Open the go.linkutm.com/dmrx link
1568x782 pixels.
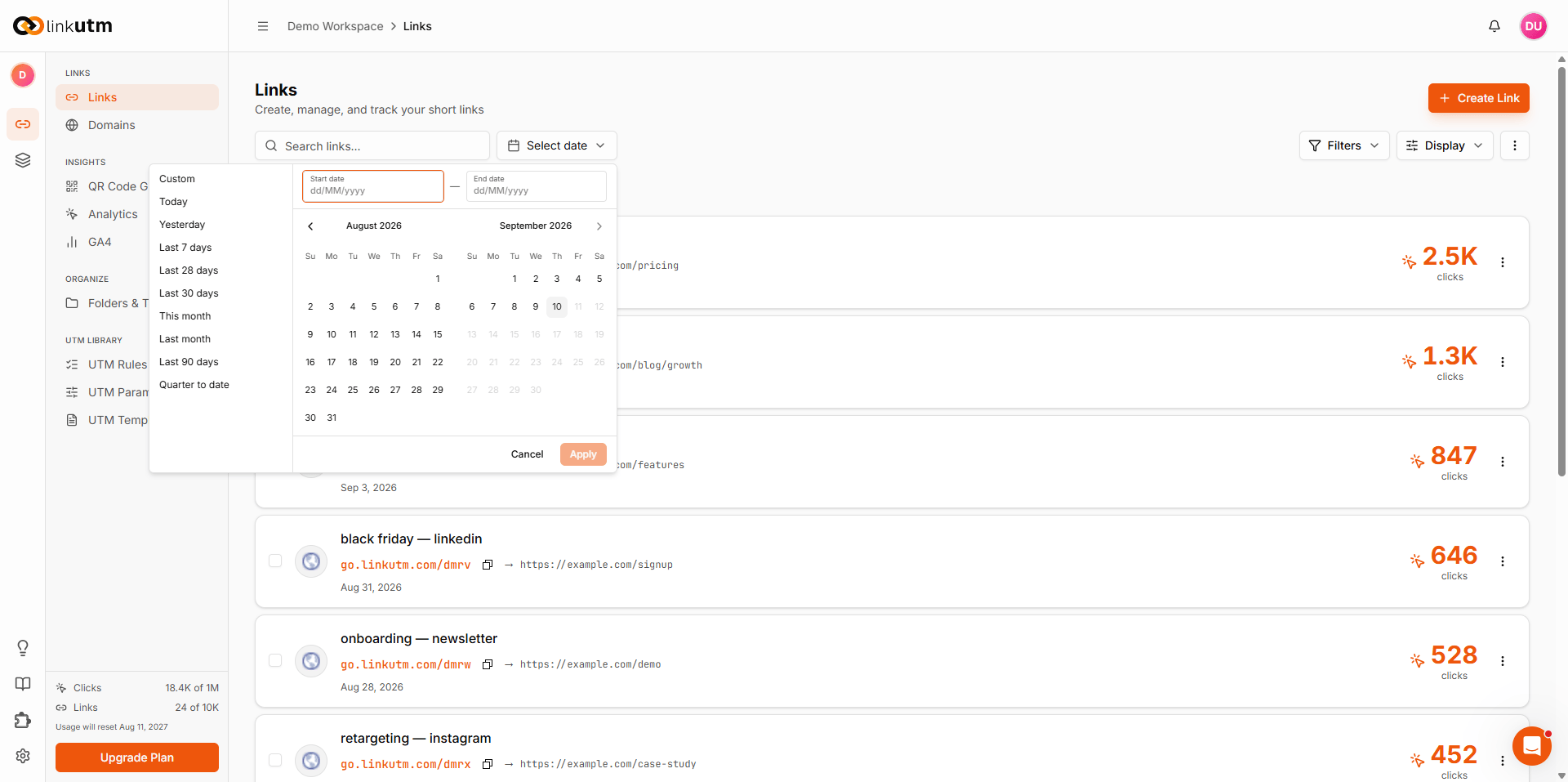(x=406, y=764)
